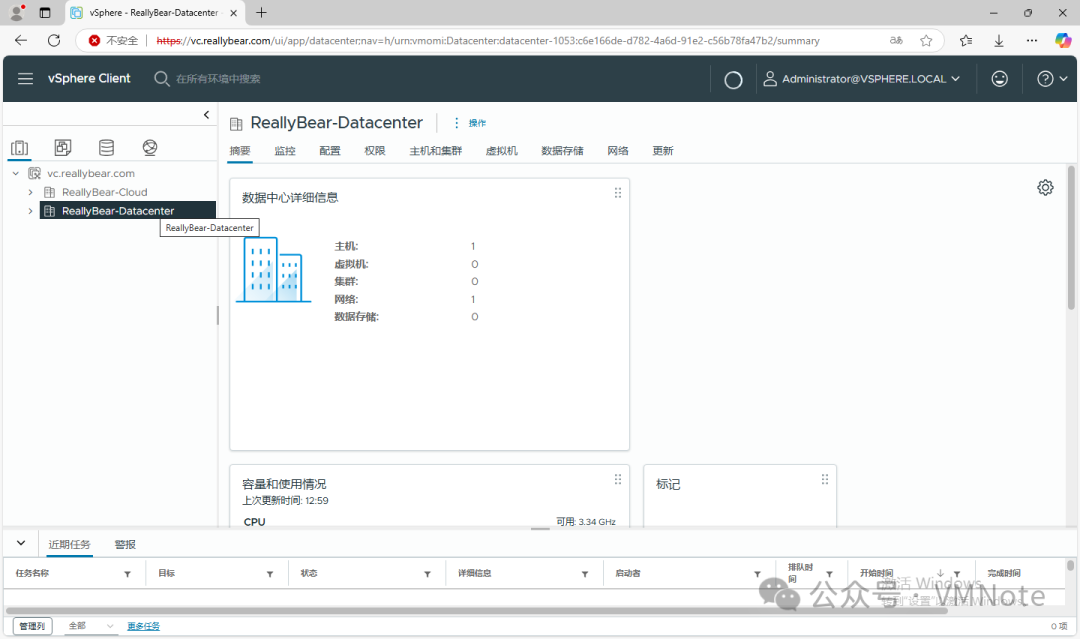1080x639 pixels.
Task: Click drag handle on 容量和使用情况 card
Action: click(x=618, y=479)
